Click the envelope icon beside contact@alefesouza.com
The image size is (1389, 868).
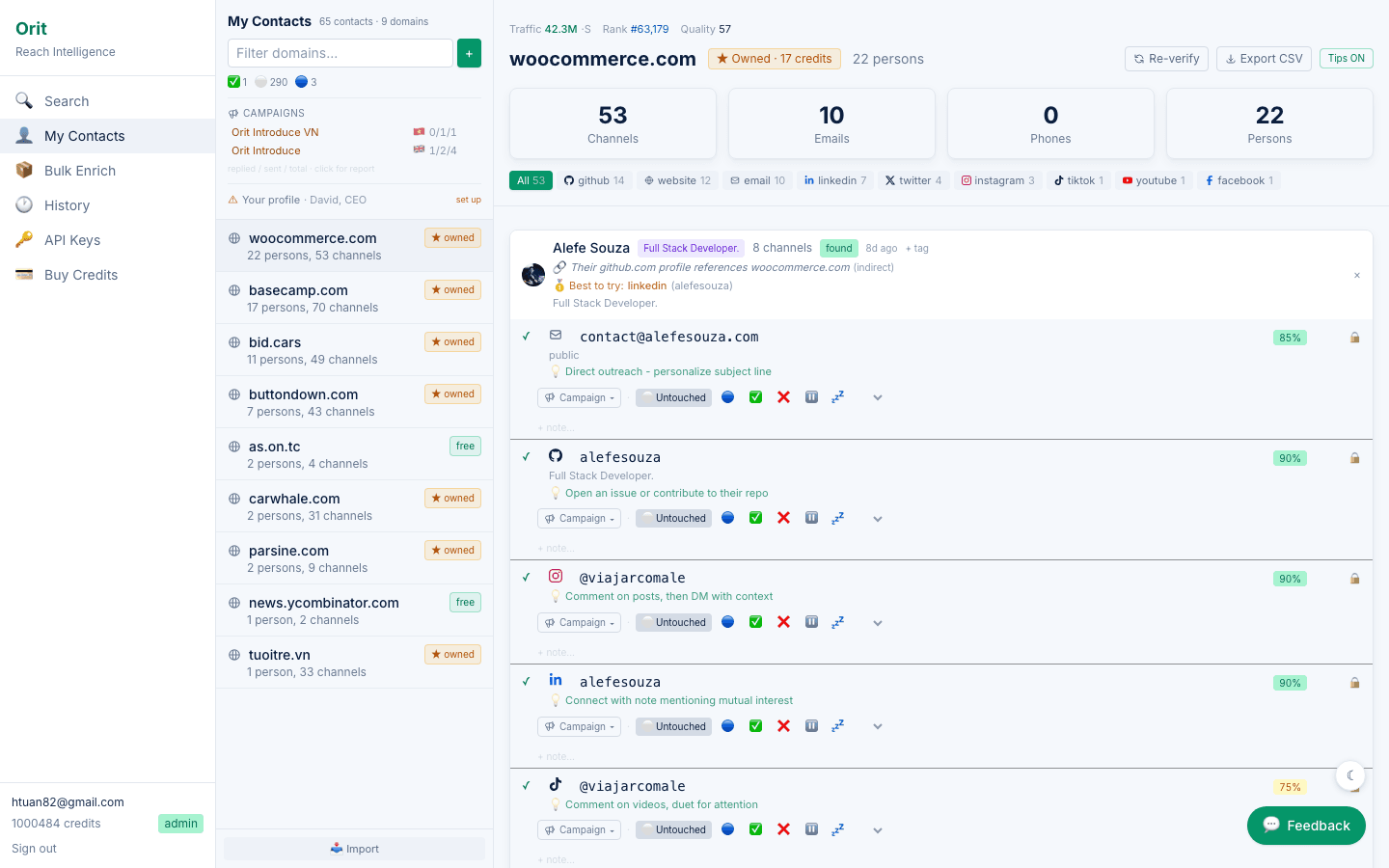(556, 335)
